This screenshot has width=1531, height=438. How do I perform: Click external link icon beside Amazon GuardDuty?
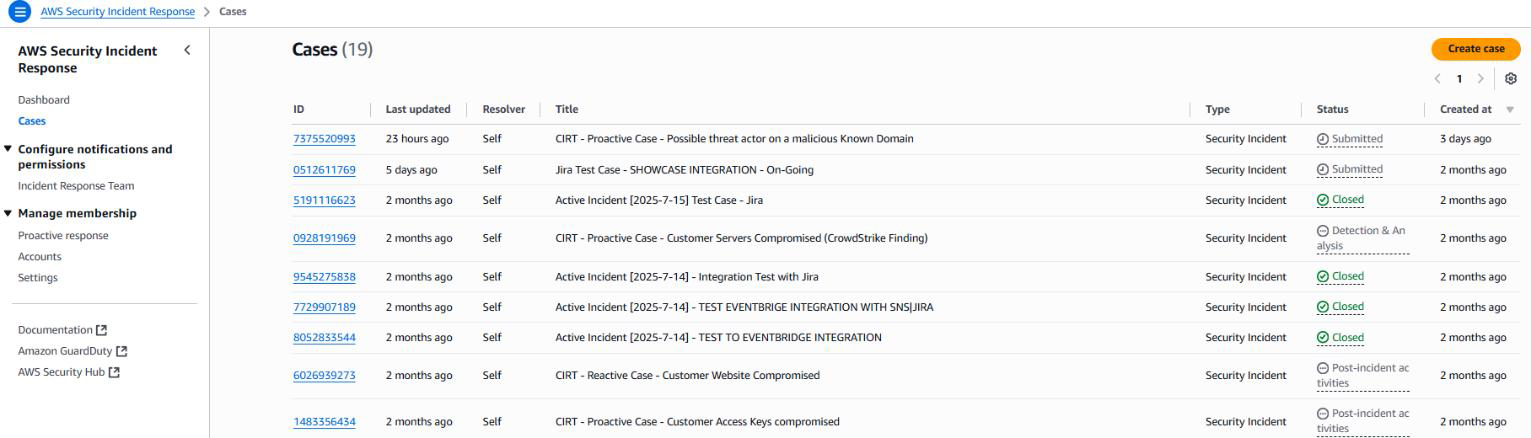122,351
